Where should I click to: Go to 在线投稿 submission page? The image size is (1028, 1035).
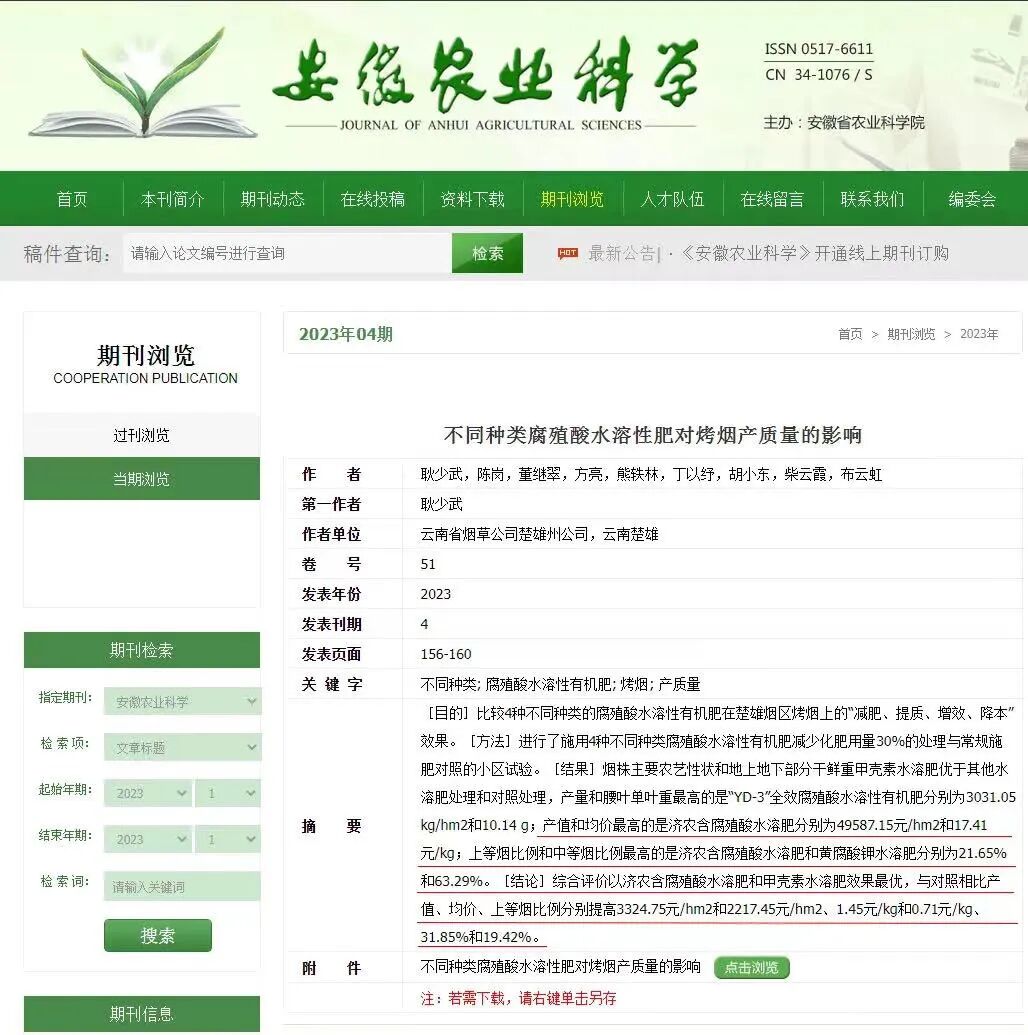coord(372,198)
